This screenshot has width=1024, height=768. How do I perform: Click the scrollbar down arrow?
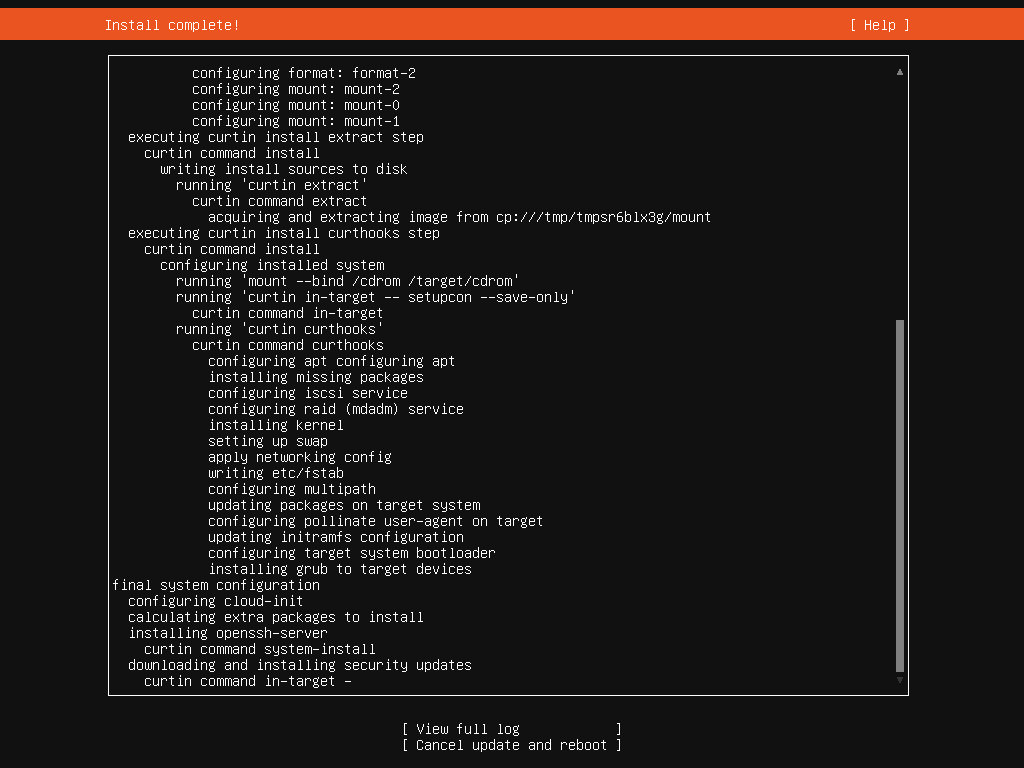point(900,680)
